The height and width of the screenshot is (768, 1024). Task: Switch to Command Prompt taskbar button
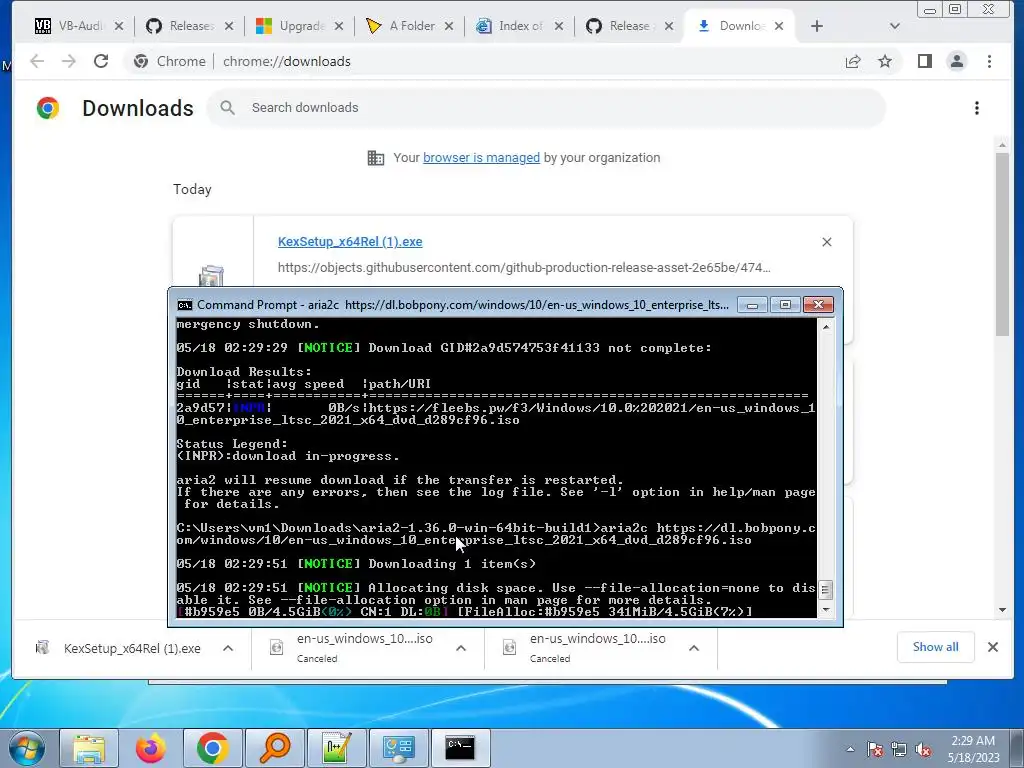[x=460, y=748]
